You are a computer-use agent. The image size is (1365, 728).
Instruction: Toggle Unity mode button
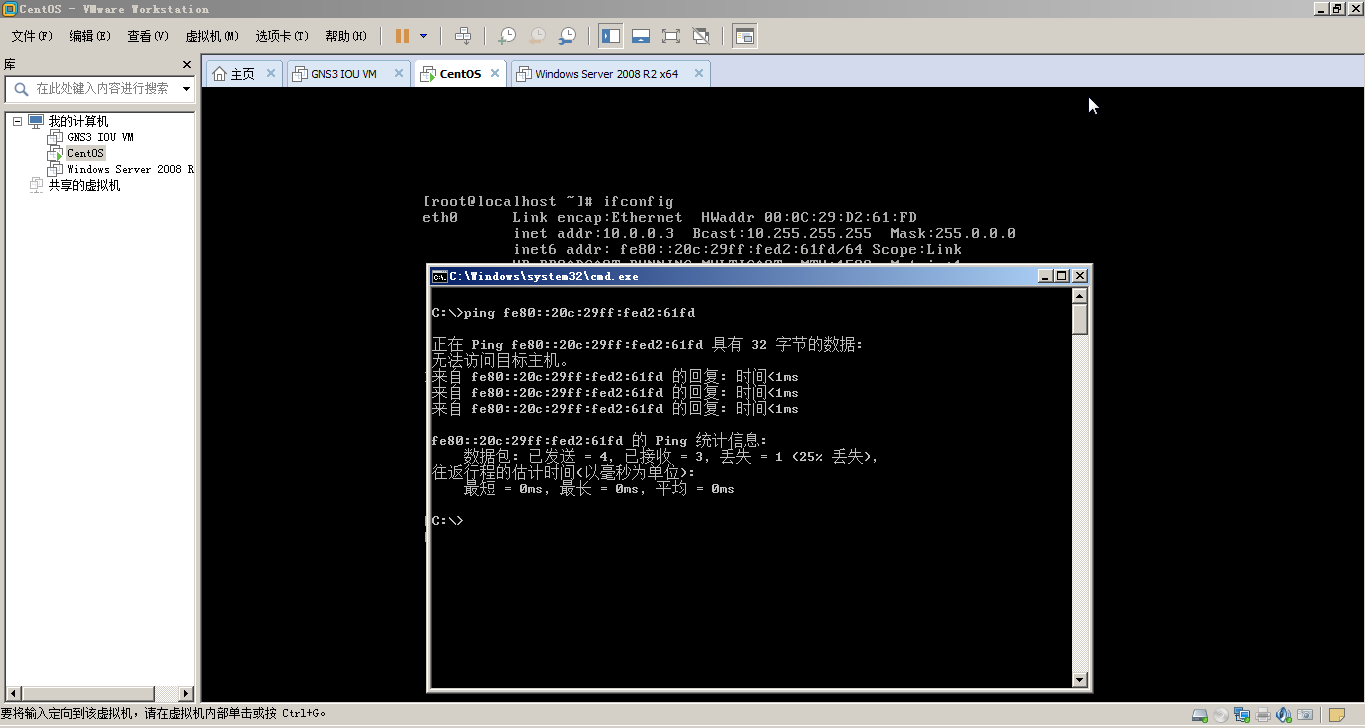pos(701,36)
